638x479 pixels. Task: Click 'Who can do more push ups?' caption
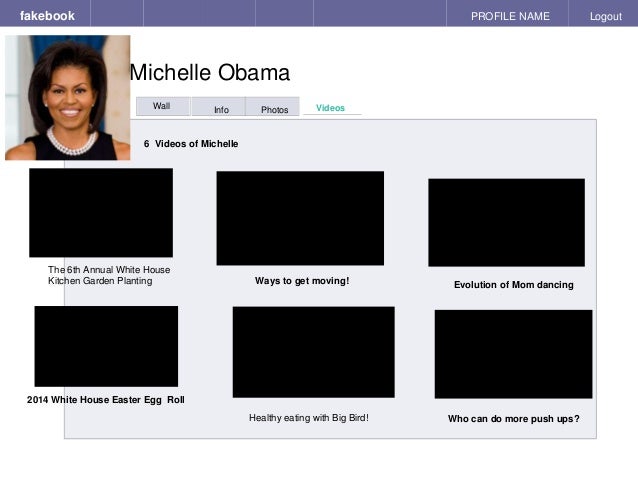point(514,419)
